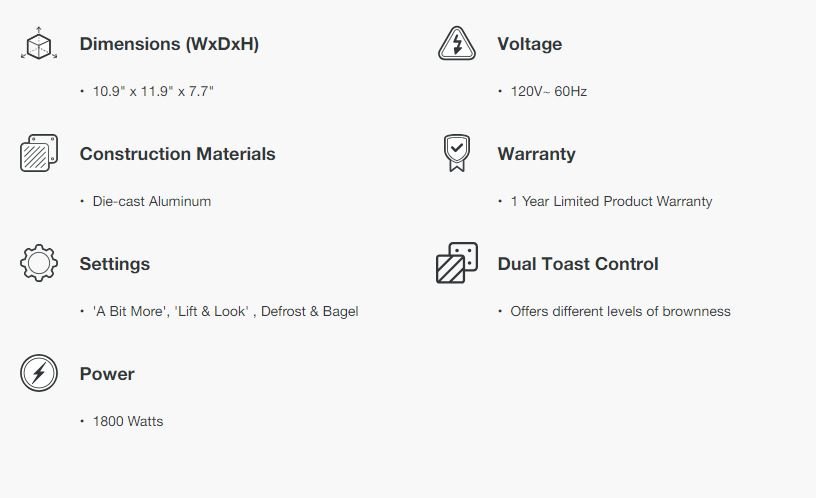The height and width of the screenshot is (498, 816).
Task: Click the dual toast control icon
Action: pos(457,263)
